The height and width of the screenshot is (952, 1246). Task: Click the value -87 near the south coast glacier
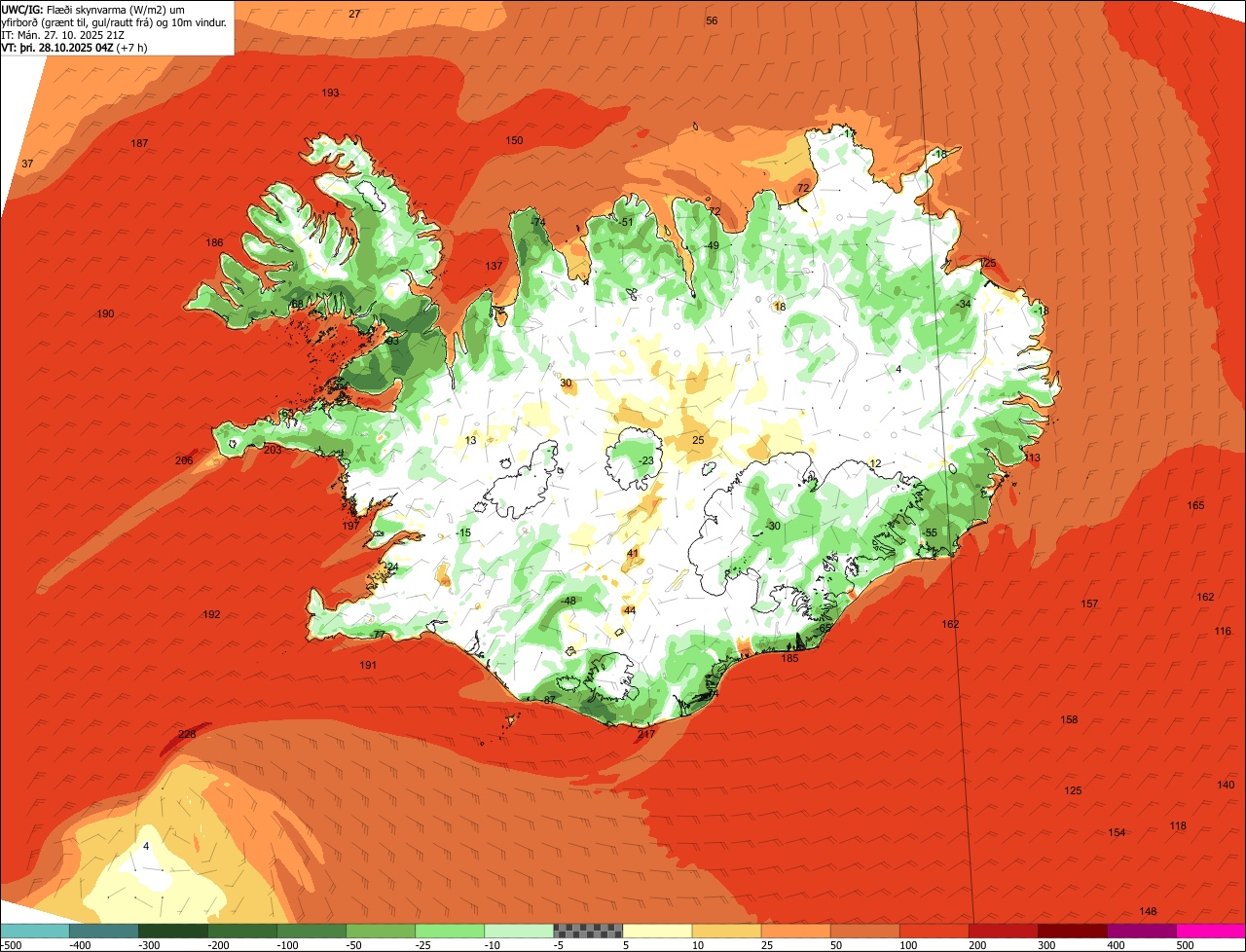coord(548,700)
